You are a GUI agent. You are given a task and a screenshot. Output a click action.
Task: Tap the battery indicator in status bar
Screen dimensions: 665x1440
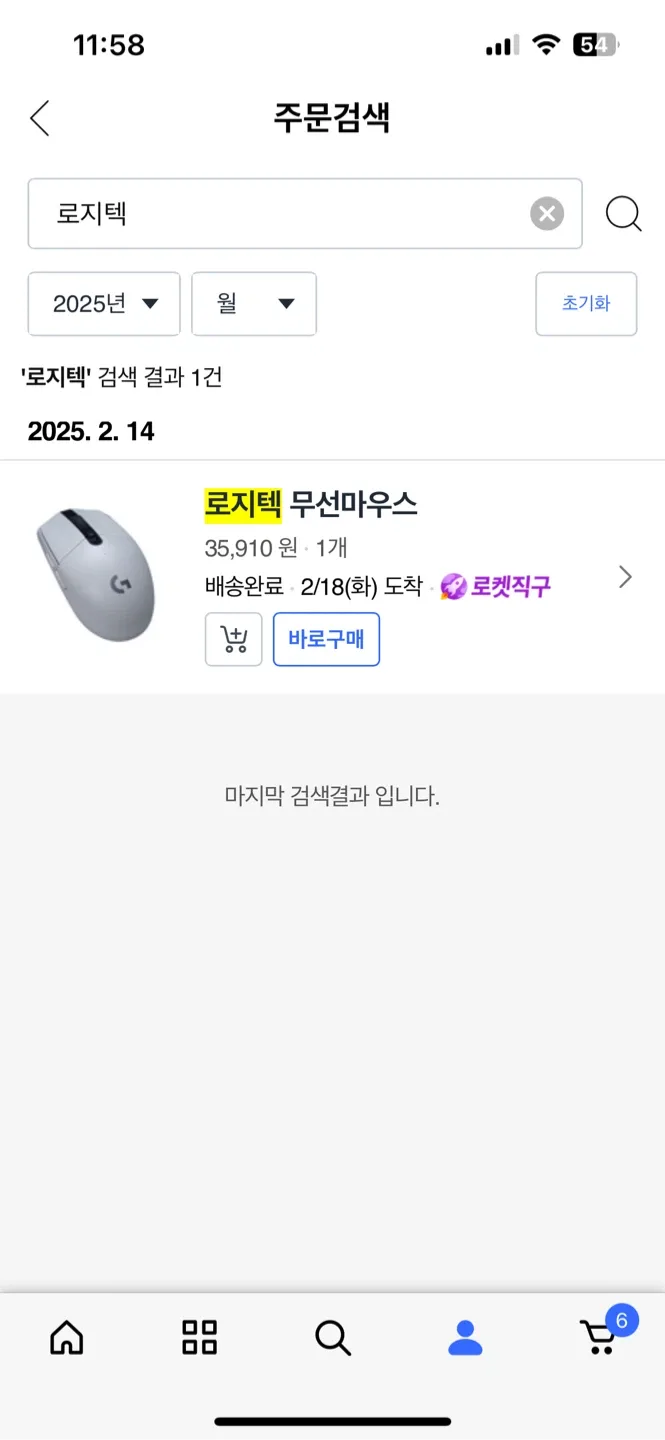[x=595, y=45]
